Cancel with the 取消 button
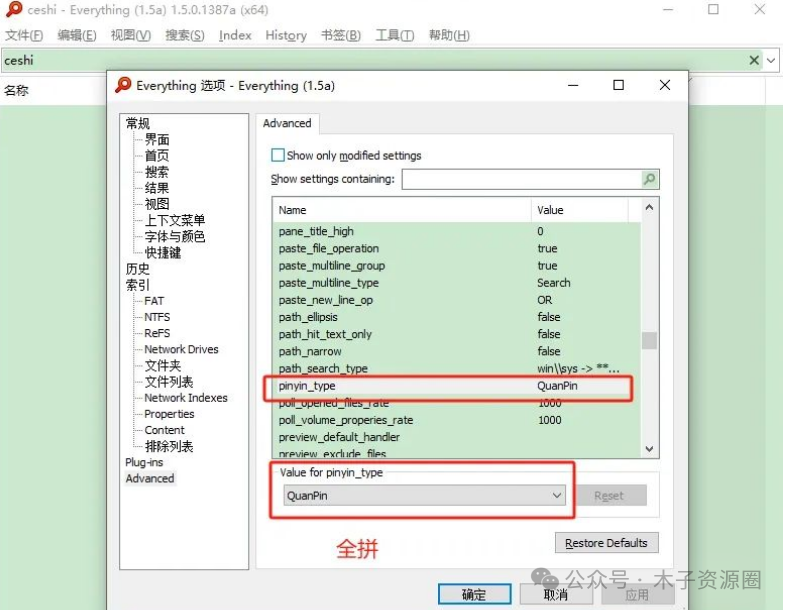 556,594
